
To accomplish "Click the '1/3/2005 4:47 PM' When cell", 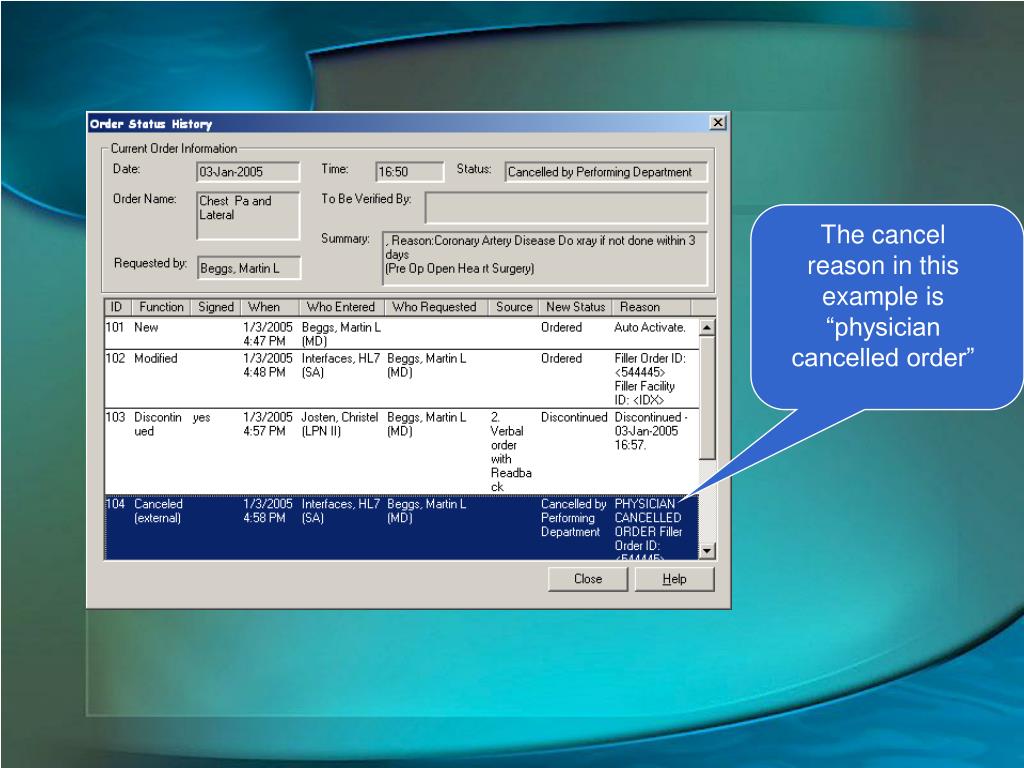I will tap(268, 334).
